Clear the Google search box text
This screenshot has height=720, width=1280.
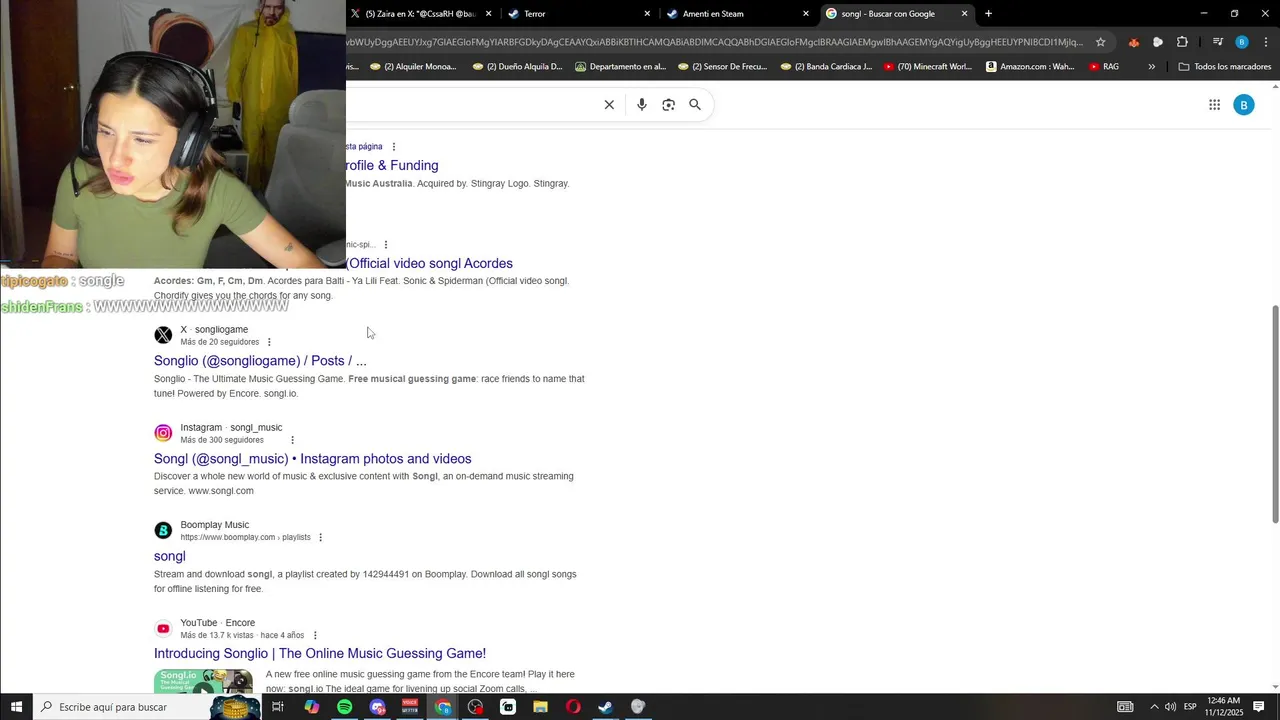[609, 105]
